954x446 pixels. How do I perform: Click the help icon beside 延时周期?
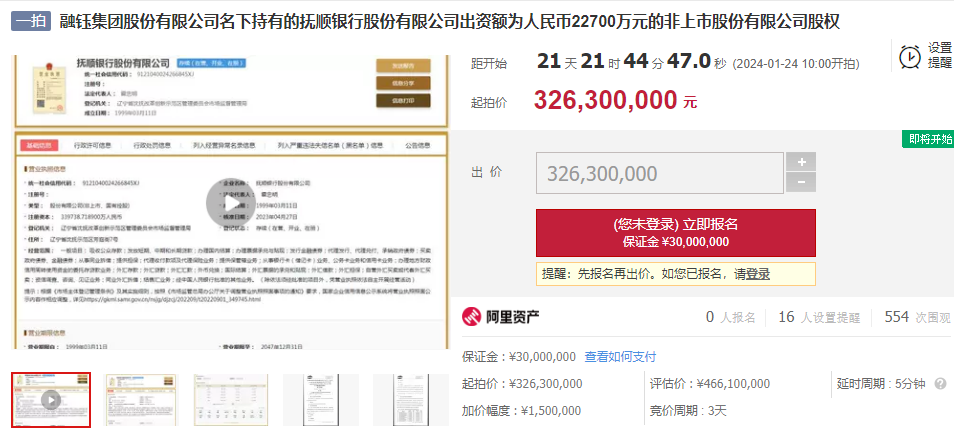[x=941, y=384]
